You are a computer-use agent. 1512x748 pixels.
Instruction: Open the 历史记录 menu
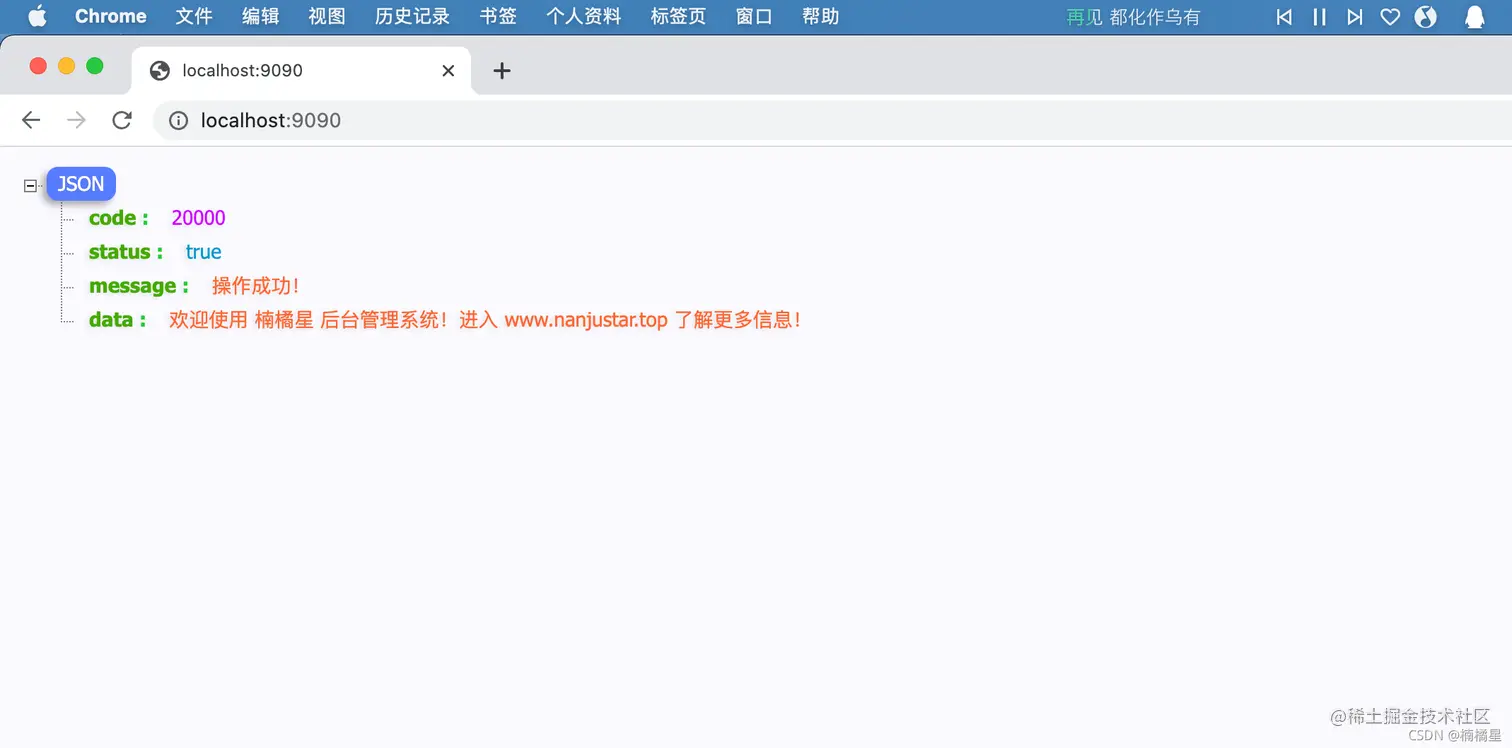pos(412,16)
